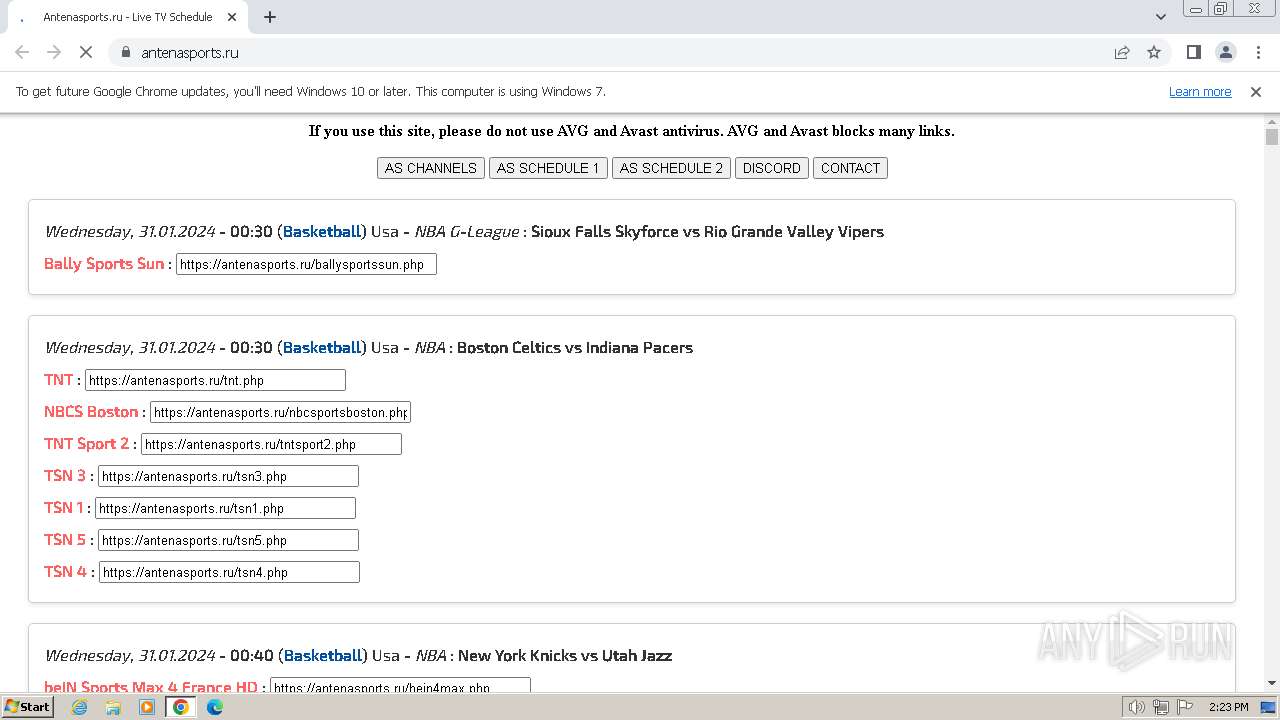This screenshot has width=1280, height=720.
Task: Open the media player taskbar icon
Action: pos(147,707)
